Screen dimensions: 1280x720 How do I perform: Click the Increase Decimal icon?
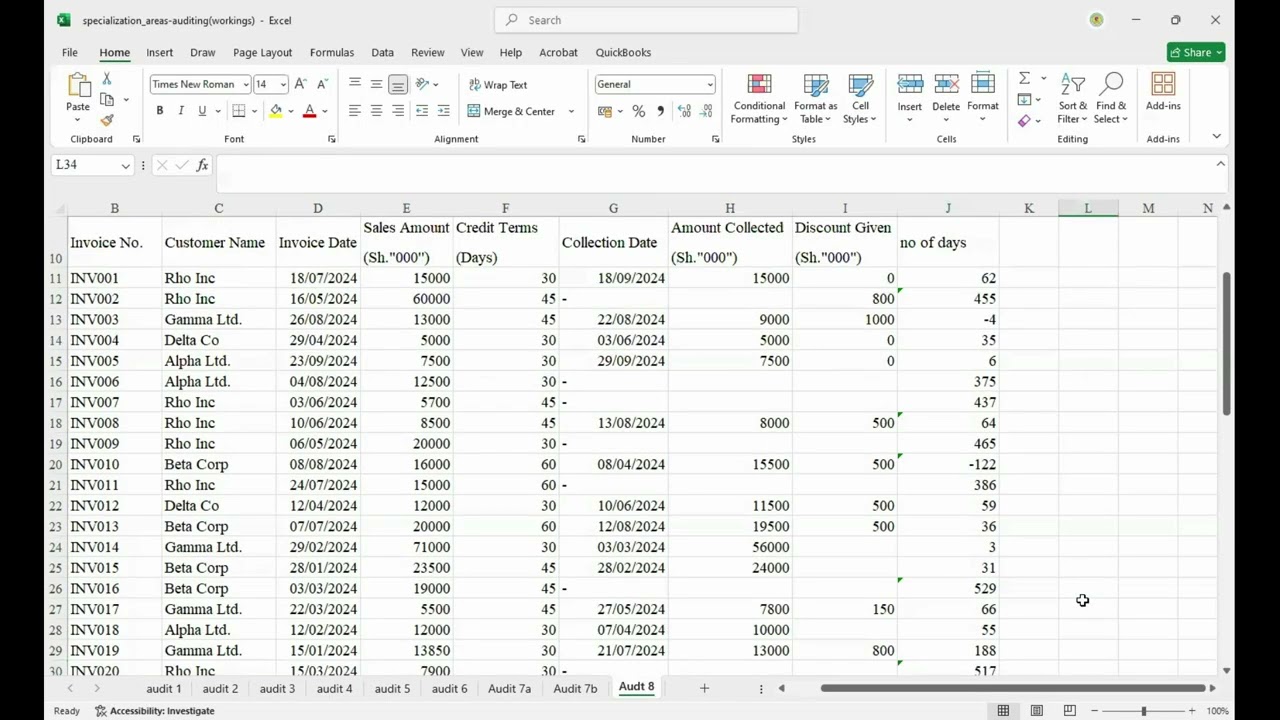[x=684, y=111]
